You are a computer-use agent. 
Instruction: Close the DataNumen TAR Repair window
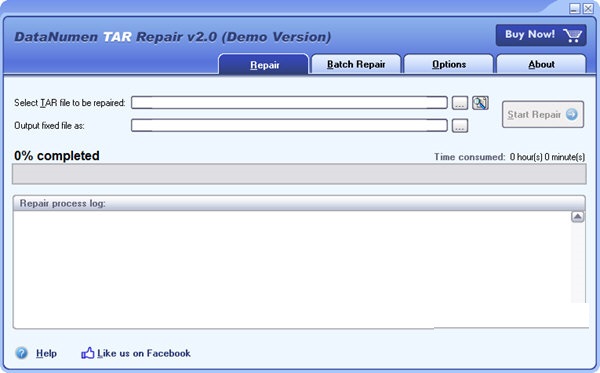(x=588, y=8)
